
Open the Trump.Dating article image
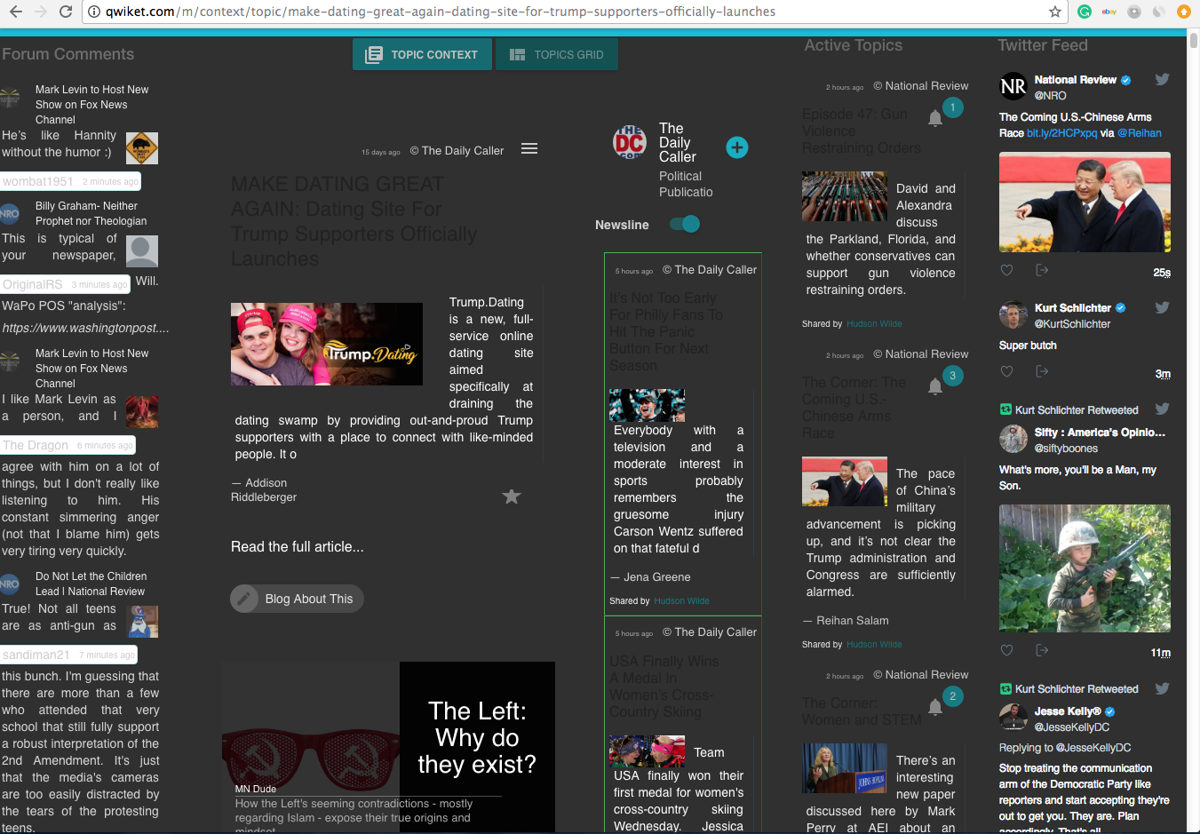(327, 344)
